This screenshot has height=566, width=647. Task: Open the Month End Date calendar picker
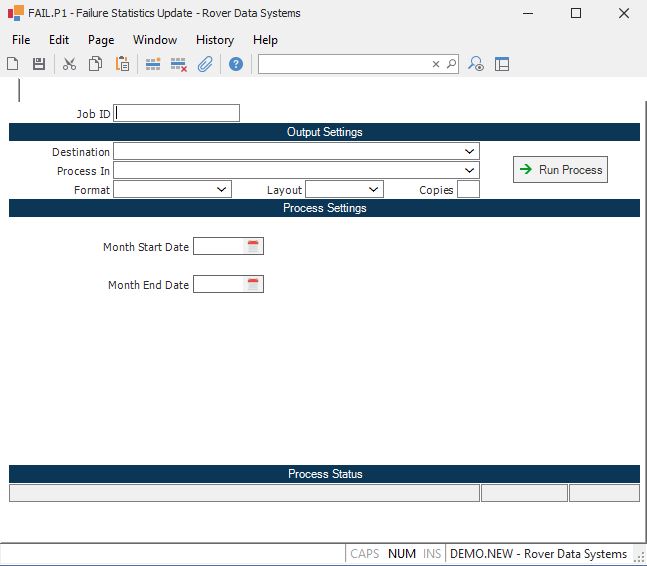point(253,285)
